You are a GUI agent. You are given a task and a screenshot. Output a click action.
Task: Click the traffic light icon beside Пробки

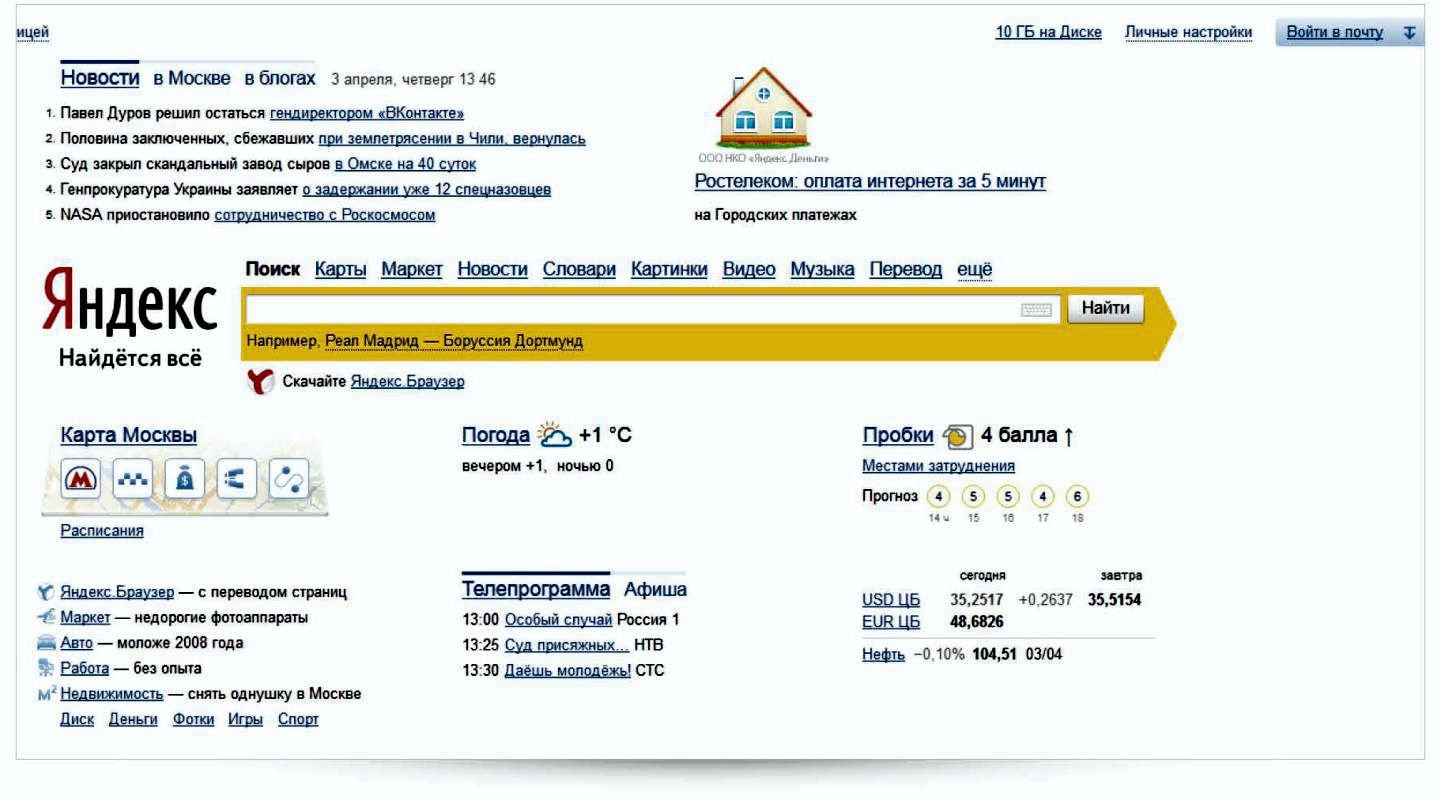point(956,437)
